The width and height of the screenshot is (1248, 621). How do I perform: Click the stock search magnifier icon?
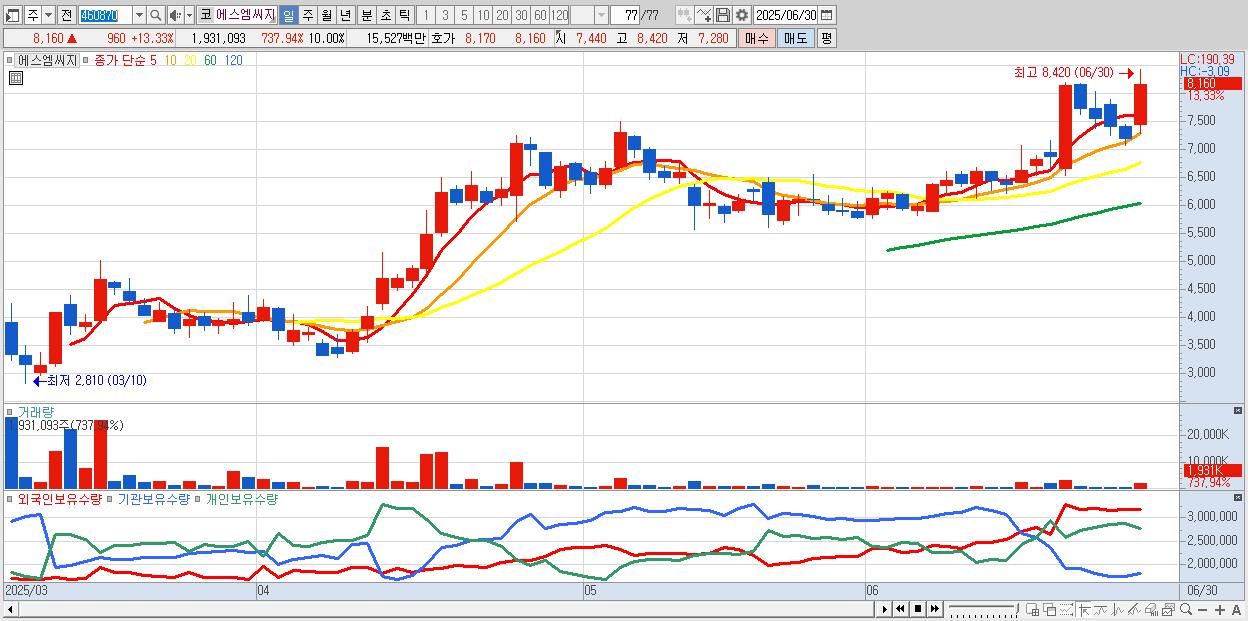click(156, 16)
